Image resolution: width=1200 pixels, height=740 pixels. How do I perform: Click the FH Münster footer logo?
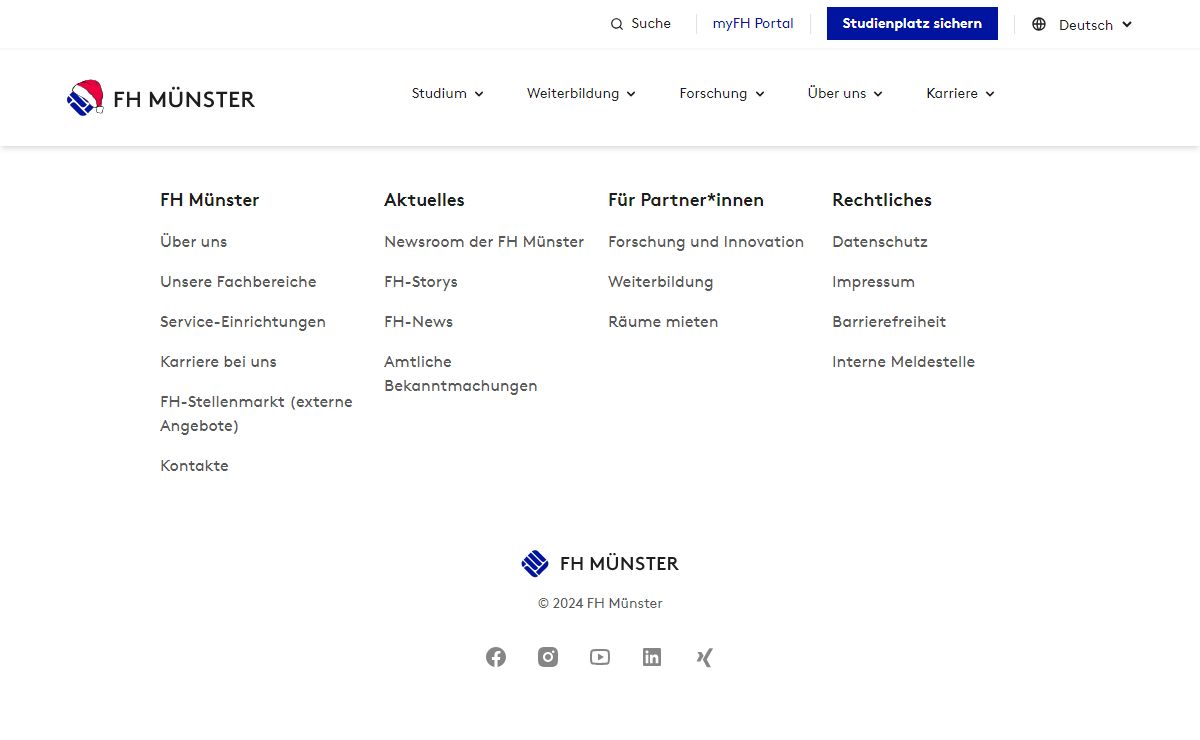pyautogui.click(x=600, y=564)
